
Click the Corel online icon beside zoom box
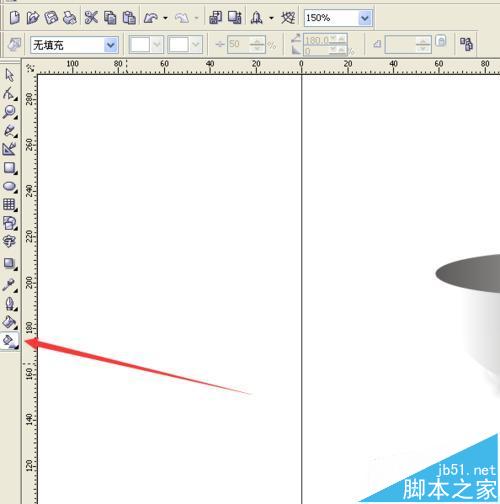pyautogui.click(x=288, y=18)
